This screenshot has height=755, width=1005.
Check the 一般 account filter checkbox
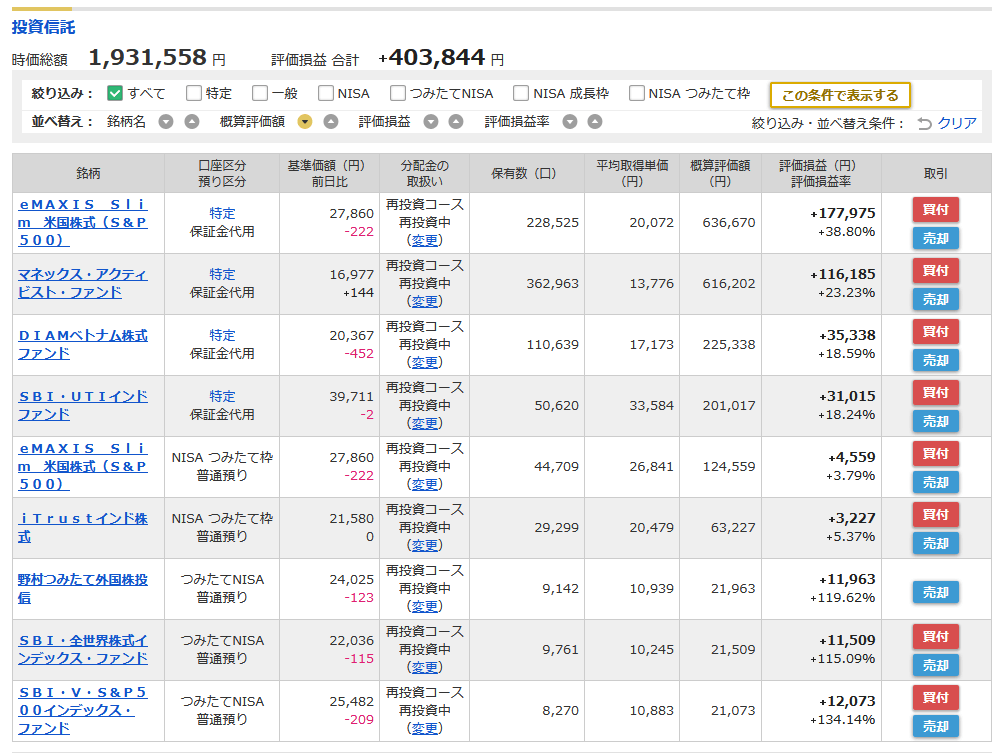(260, 93)
